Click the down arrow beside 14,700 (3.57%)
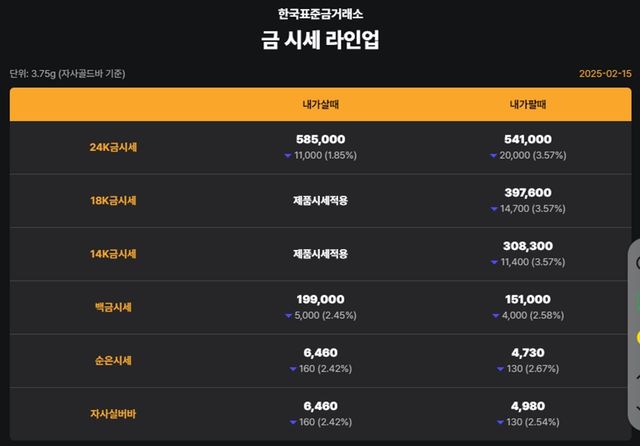Viewport: 640px width, 446px height. point(494,209)
